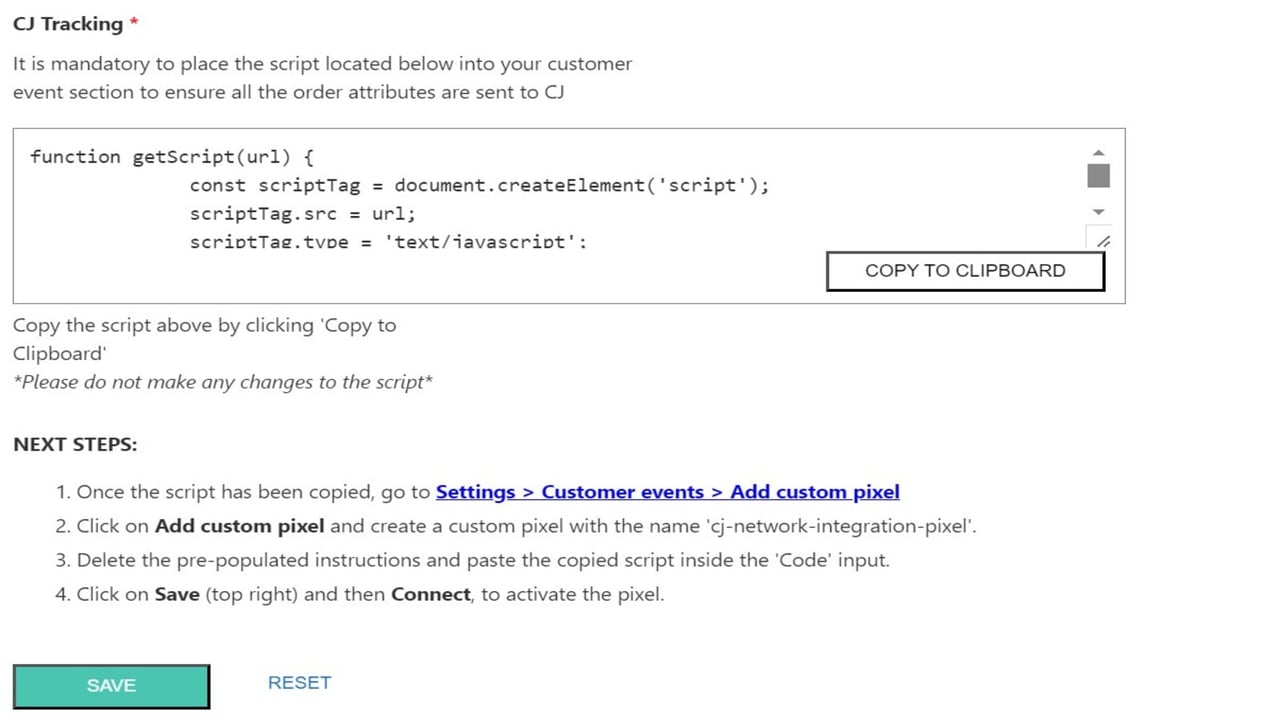The image size is (1280, 720).
Task: Click the CJ Tracking heading
Action: point(68,24)
